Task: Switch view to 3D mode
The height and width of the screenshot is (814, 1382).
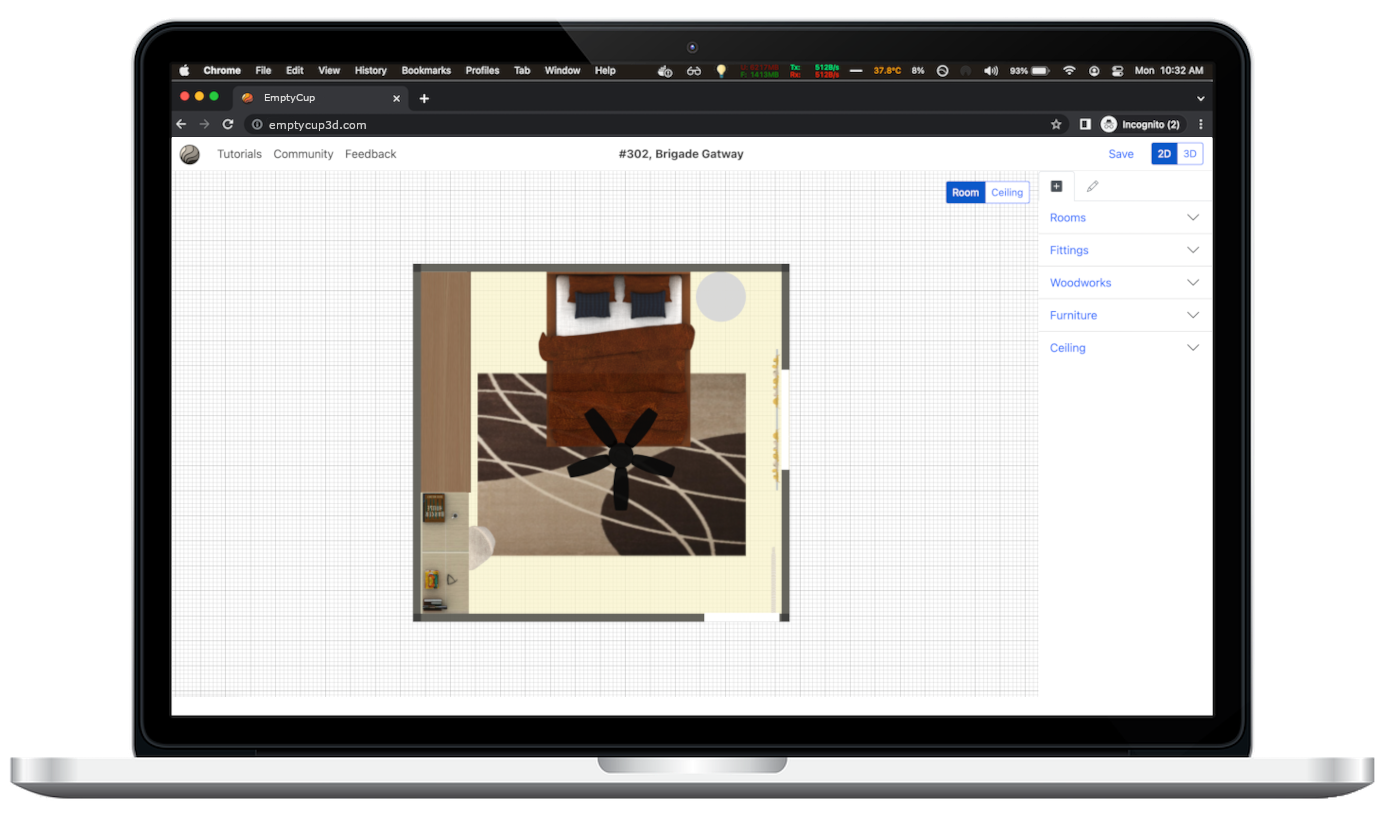Action: [1190, 154]
